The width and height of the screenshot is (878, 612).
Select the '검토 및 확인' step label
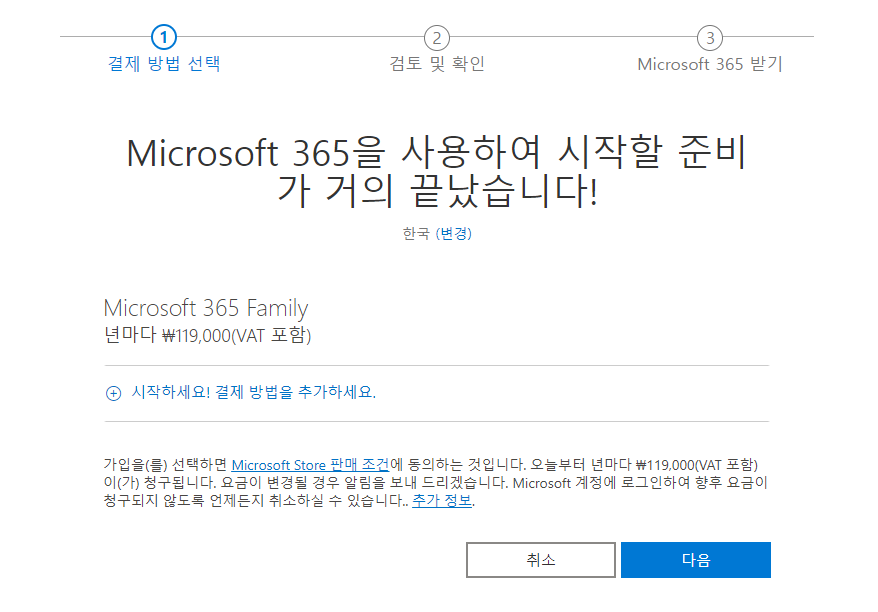pos(437,63)
